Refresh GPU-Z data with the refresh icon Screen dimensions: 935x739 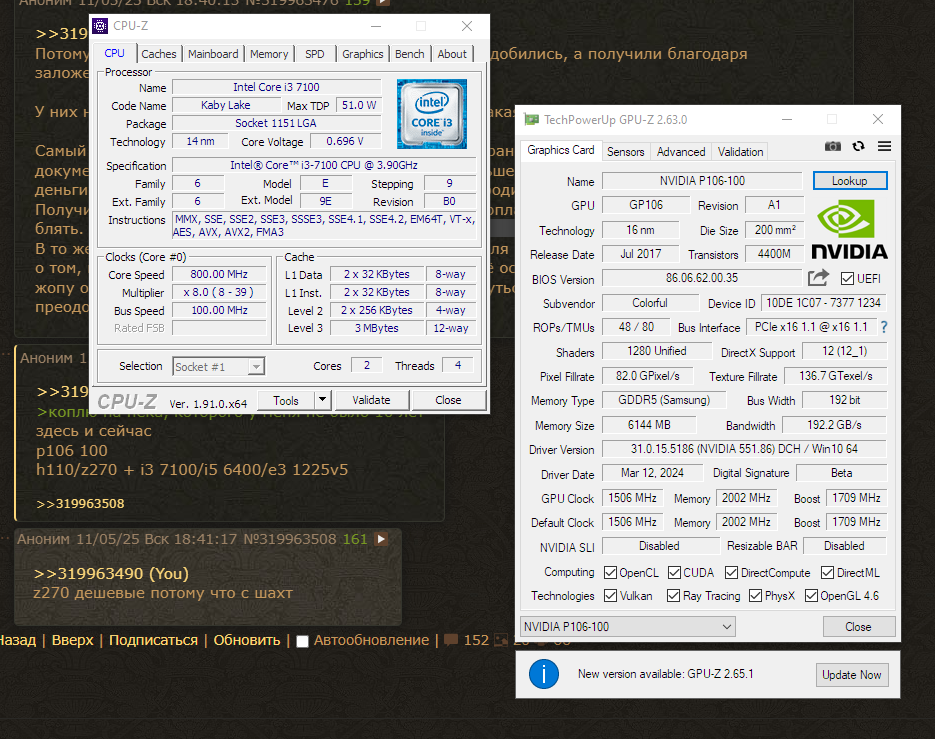click(x=858, y=146)
